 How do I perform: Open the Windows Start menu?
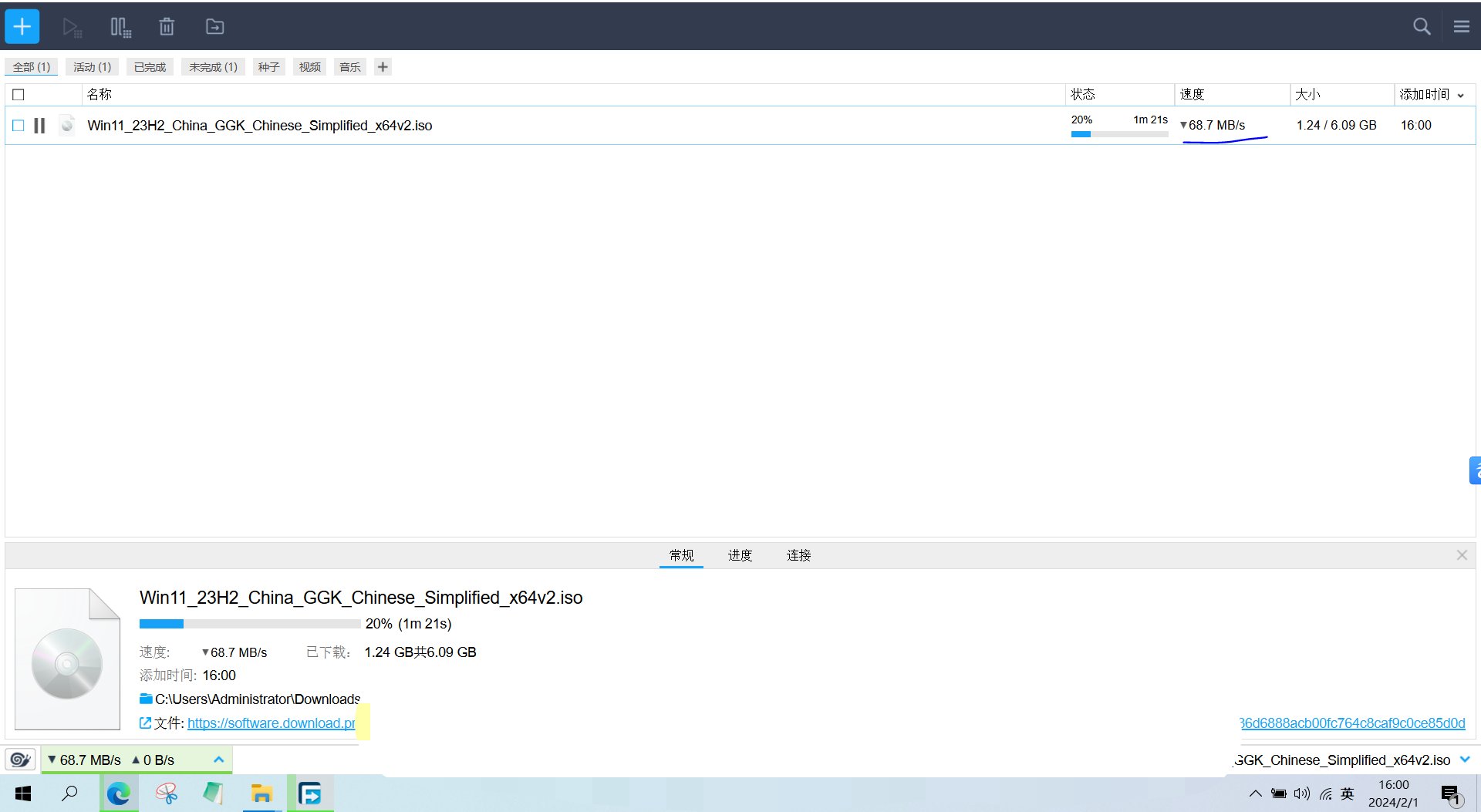pyautogui.click(x=23, y=793)
